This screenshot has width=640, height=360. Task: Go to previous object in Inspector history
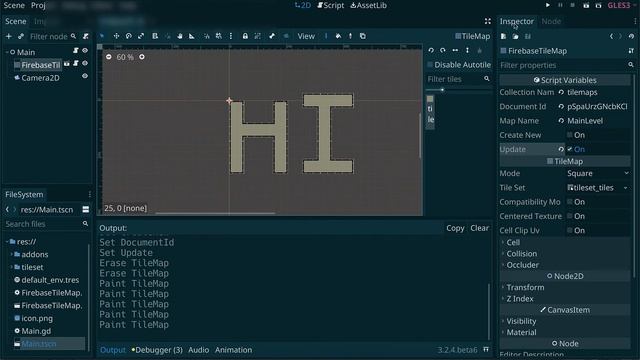pyautogui.click(x=611, y=37)
